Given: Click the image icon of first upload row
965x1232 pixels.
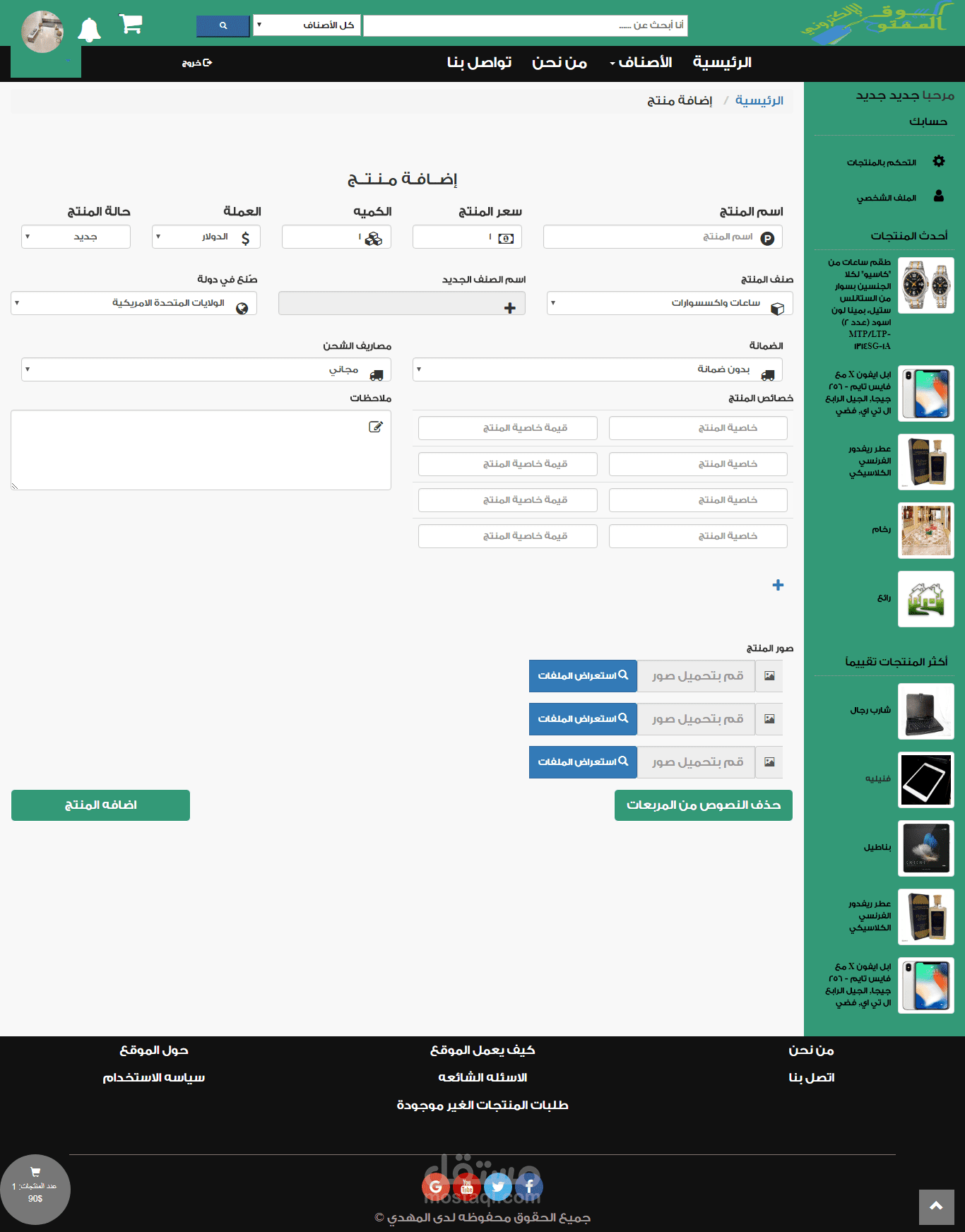Looking at the screenshot, I should pyautogui.click(x=769, y=676).
